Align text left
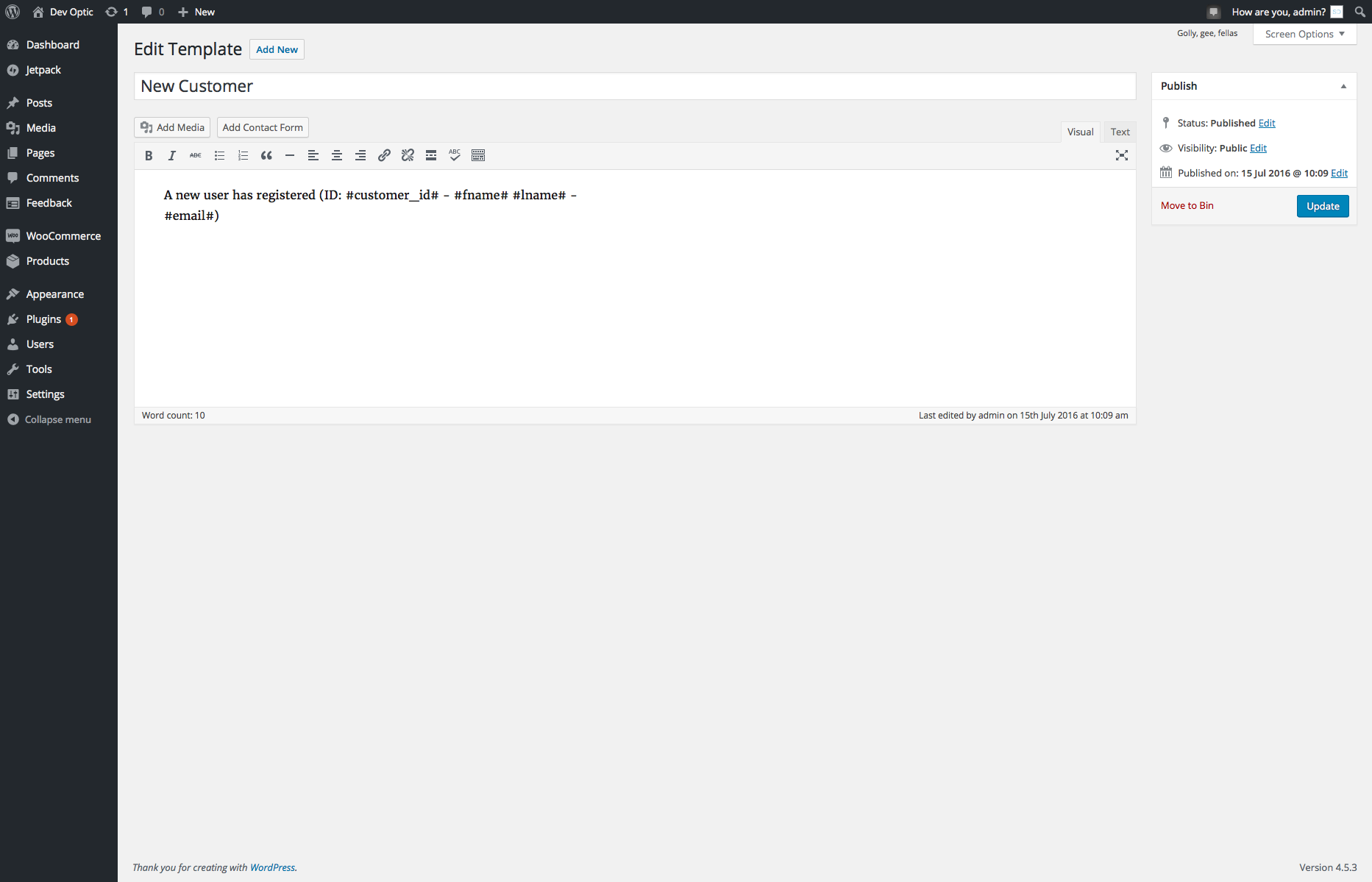The image size is (1372, 882). [x=313, y=155]
